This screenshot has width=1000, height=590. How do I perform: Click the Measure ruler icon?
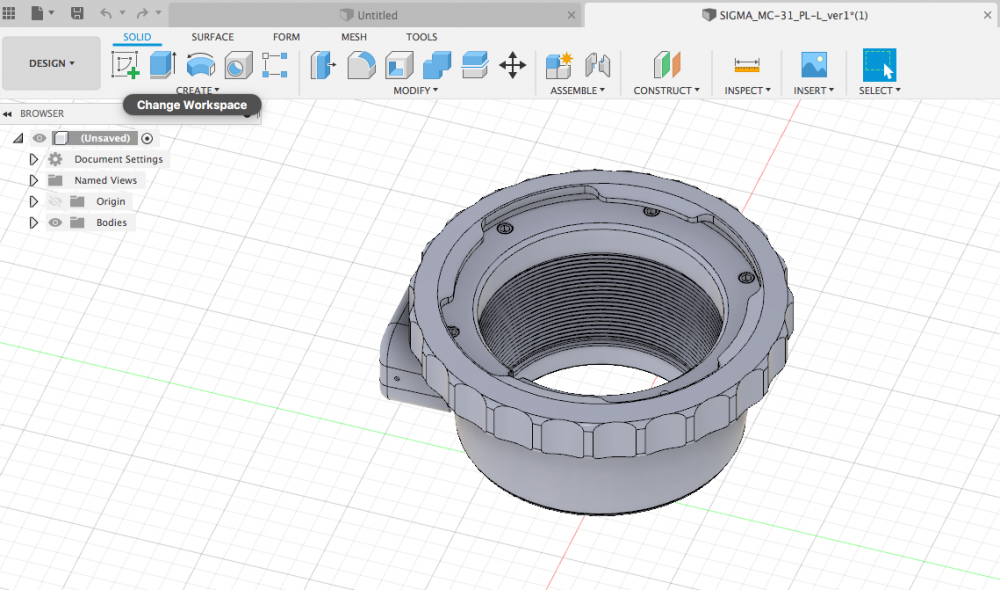tap(746, 66)
